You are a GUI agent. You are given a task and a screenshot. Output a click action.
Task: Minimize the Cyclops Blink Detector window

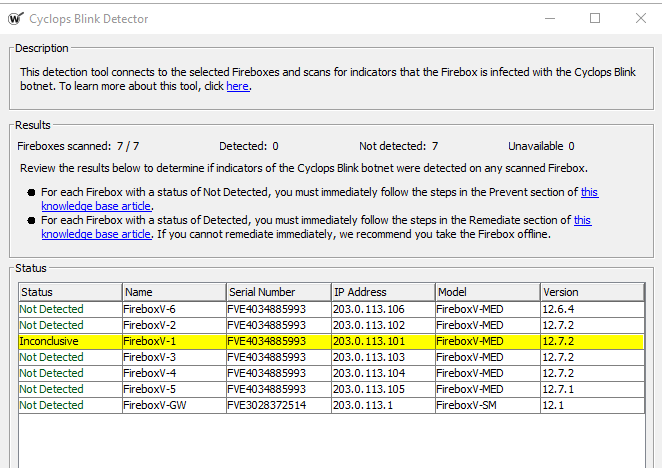pyautogui.click(x=549, y=18)
